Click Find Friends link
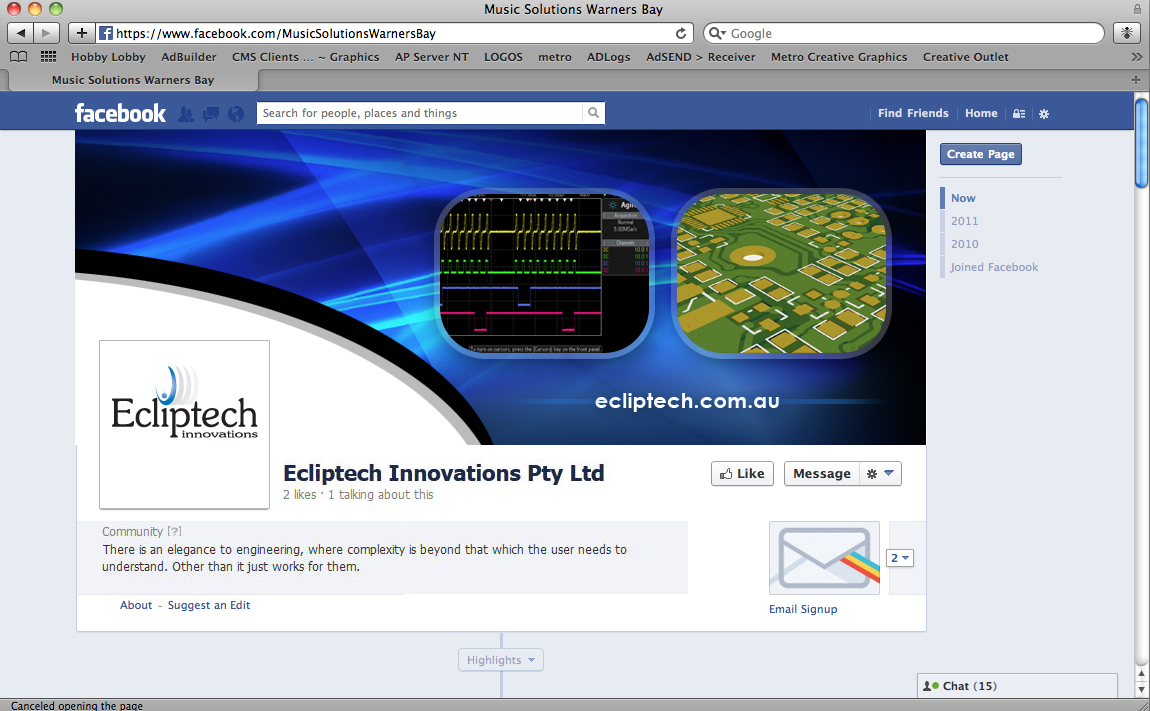 click(x=913, y=113)
